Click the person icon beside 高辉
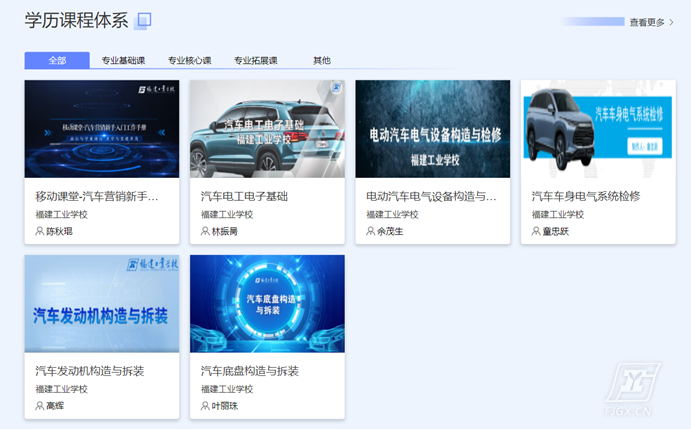 coord(40,406)
